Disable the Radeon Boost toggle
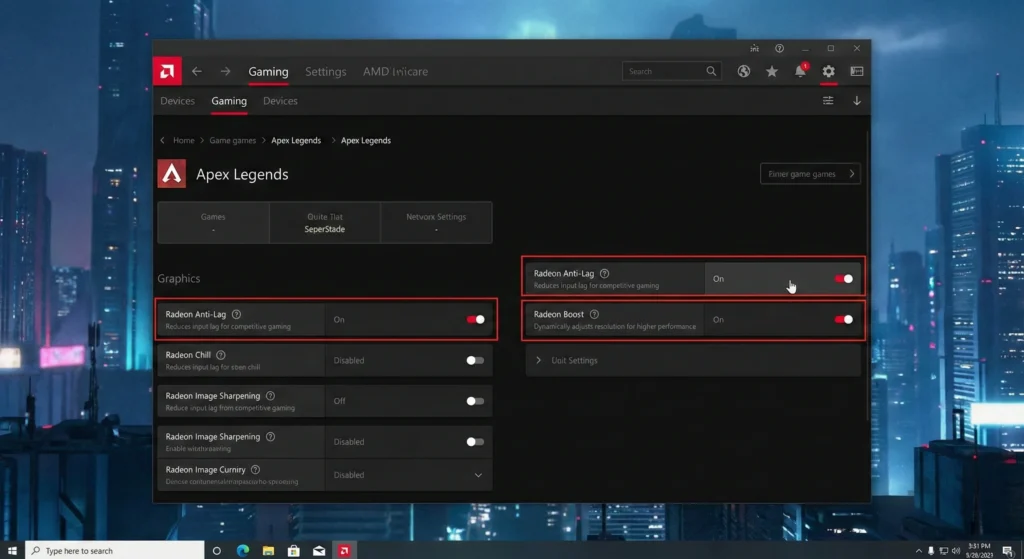1024x559 pixels. [x=844, y=319]
